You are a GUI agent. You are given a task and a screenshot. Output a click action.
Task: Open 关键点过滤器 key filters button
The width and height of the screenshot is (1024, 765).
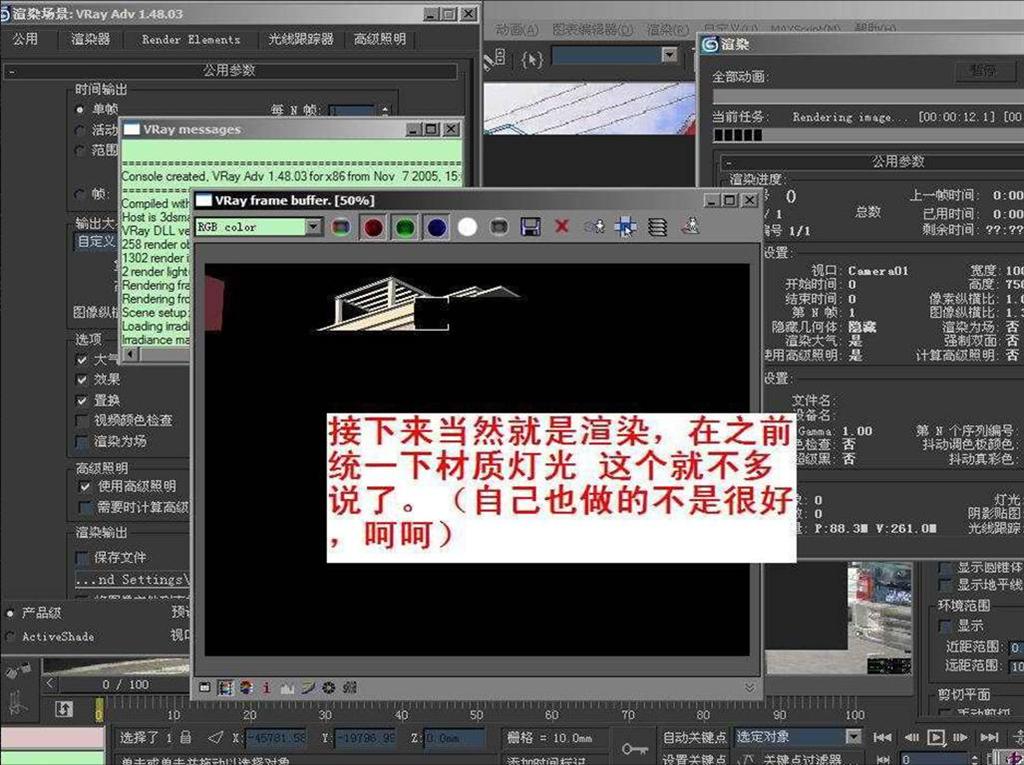tap(803, 758)
